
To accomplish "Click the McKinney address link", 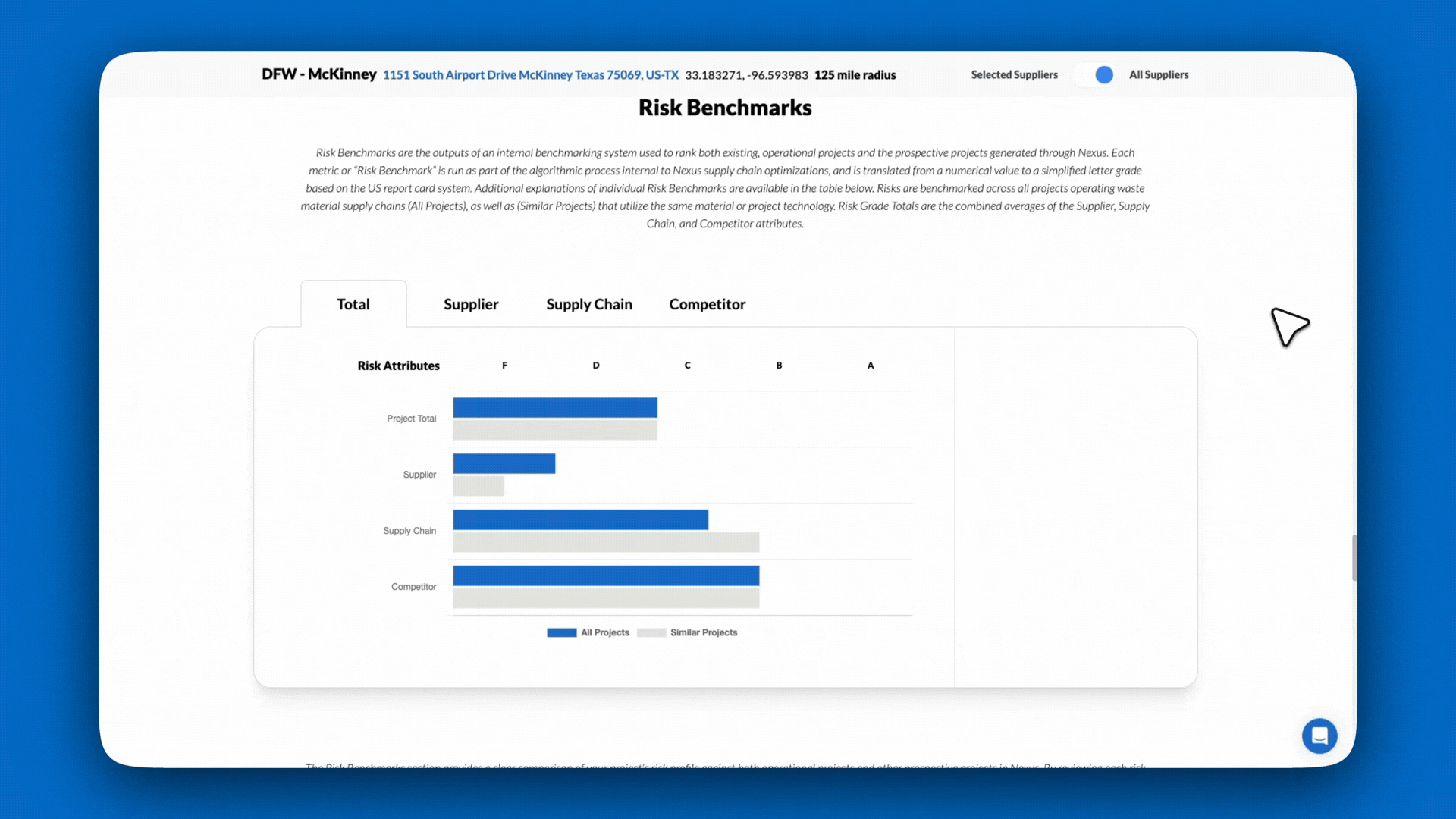I will point(530,75).
